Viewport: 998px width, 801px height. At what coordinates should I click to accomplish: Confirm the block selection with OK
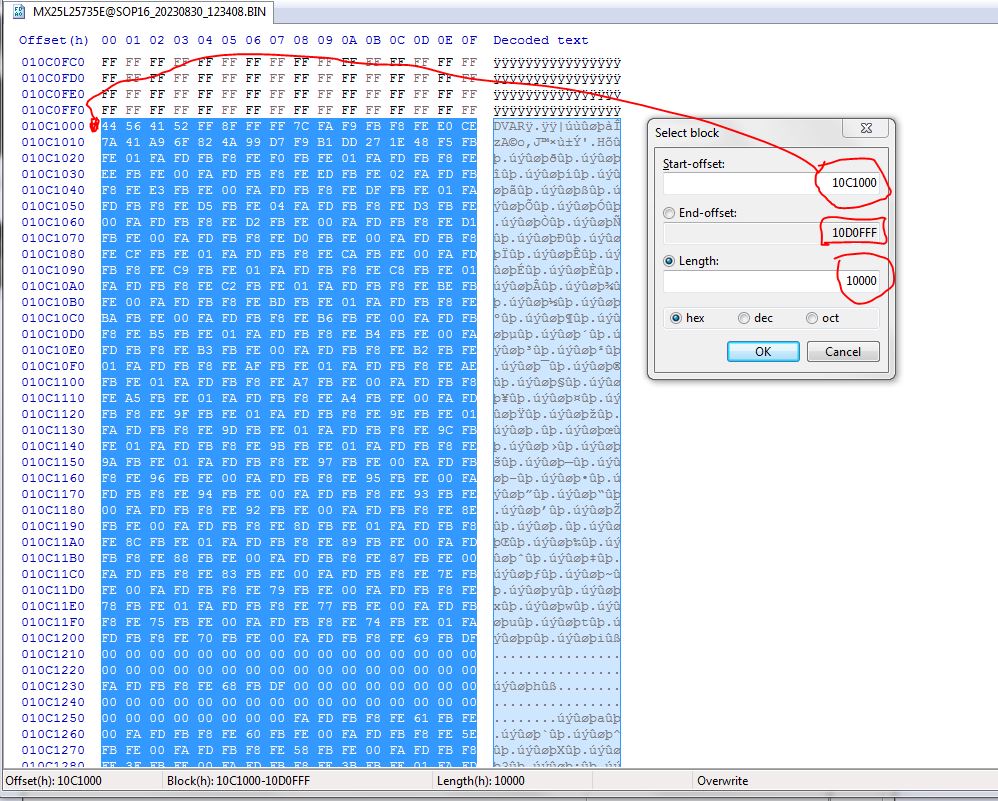click(x=763, y=351)
